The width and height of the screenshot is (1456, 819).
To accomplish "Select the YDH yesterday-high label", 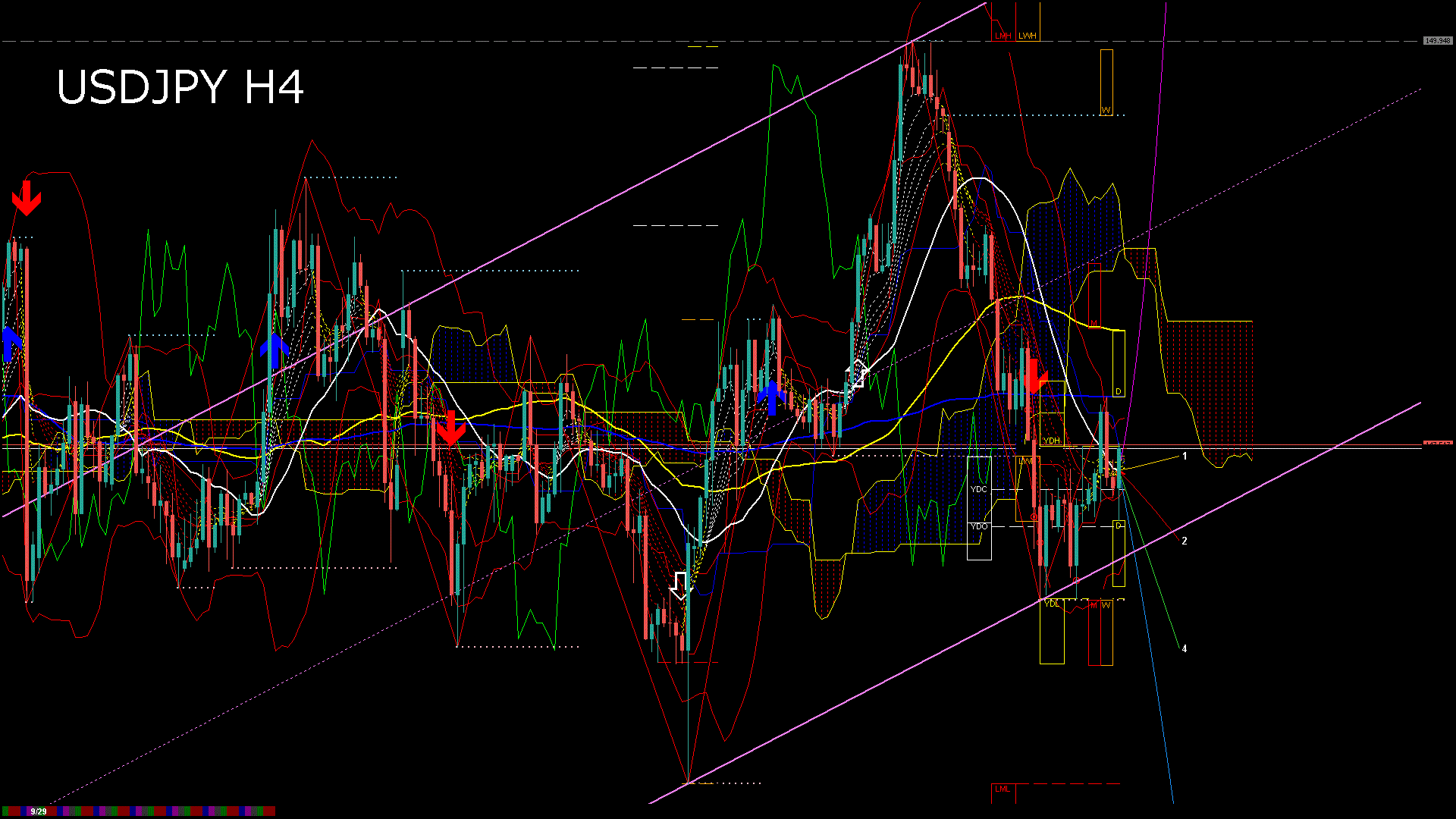I will (x=1051, y=441).
